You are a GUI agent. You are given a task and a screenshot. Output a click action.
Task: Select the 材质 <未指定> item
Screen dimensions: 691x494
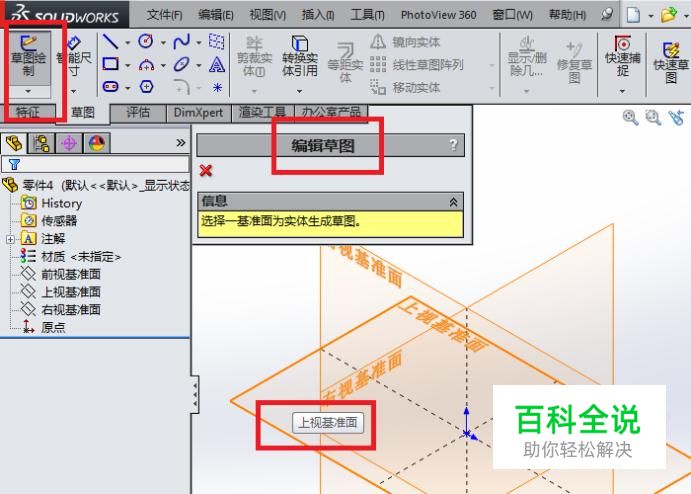click(71, 256)
